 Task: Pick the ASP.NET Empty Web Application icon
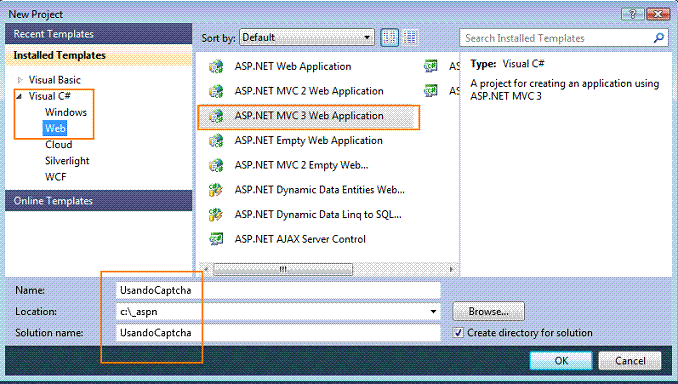point(216,141)
